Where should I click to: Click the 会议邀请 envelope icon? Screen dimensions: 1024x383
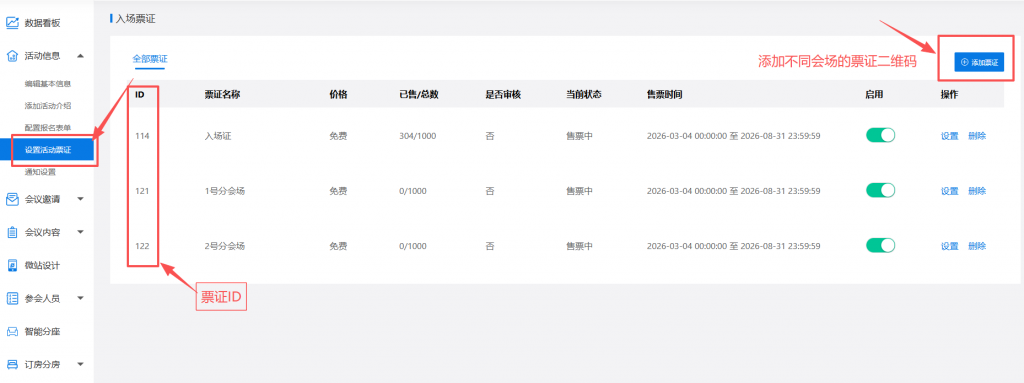[12, 199]
